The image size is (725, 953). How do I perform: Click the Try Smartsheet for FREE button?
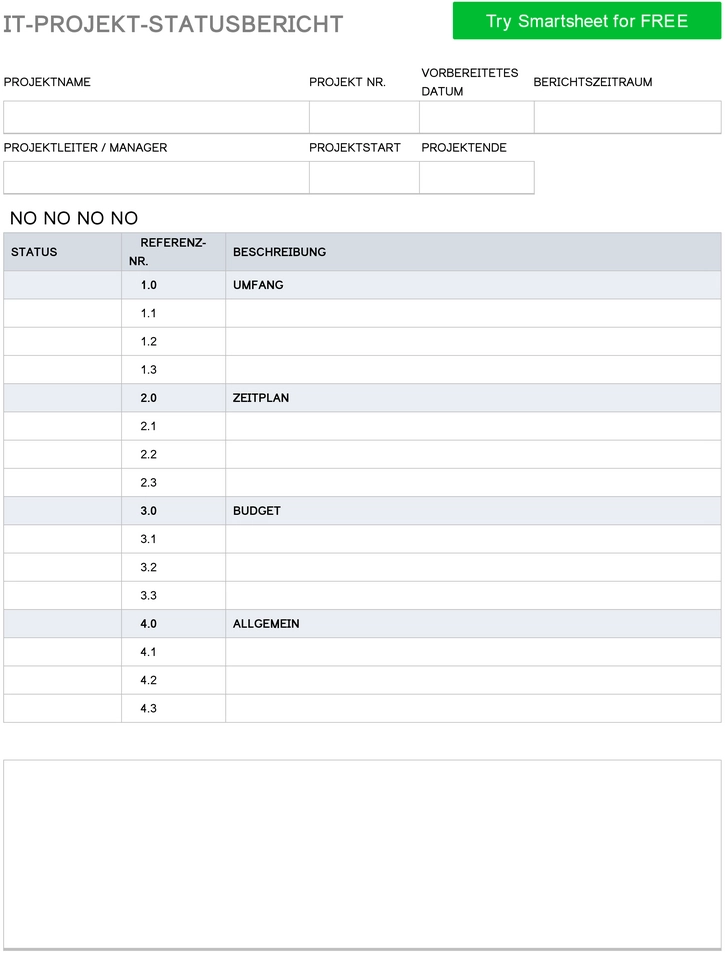click(x=586, y=21)
